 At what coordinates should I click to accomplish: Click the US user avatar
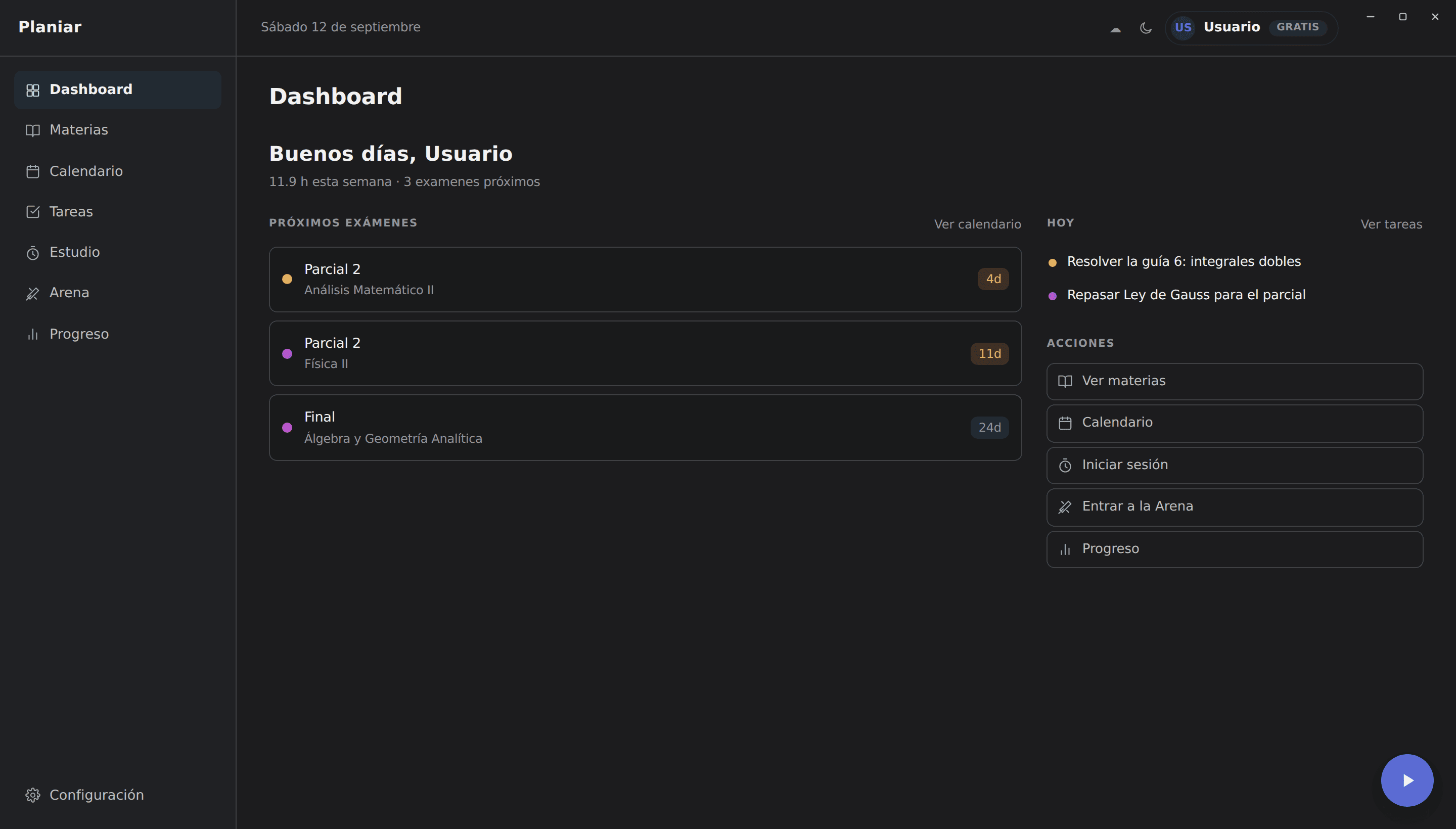tap(1183, 27)
